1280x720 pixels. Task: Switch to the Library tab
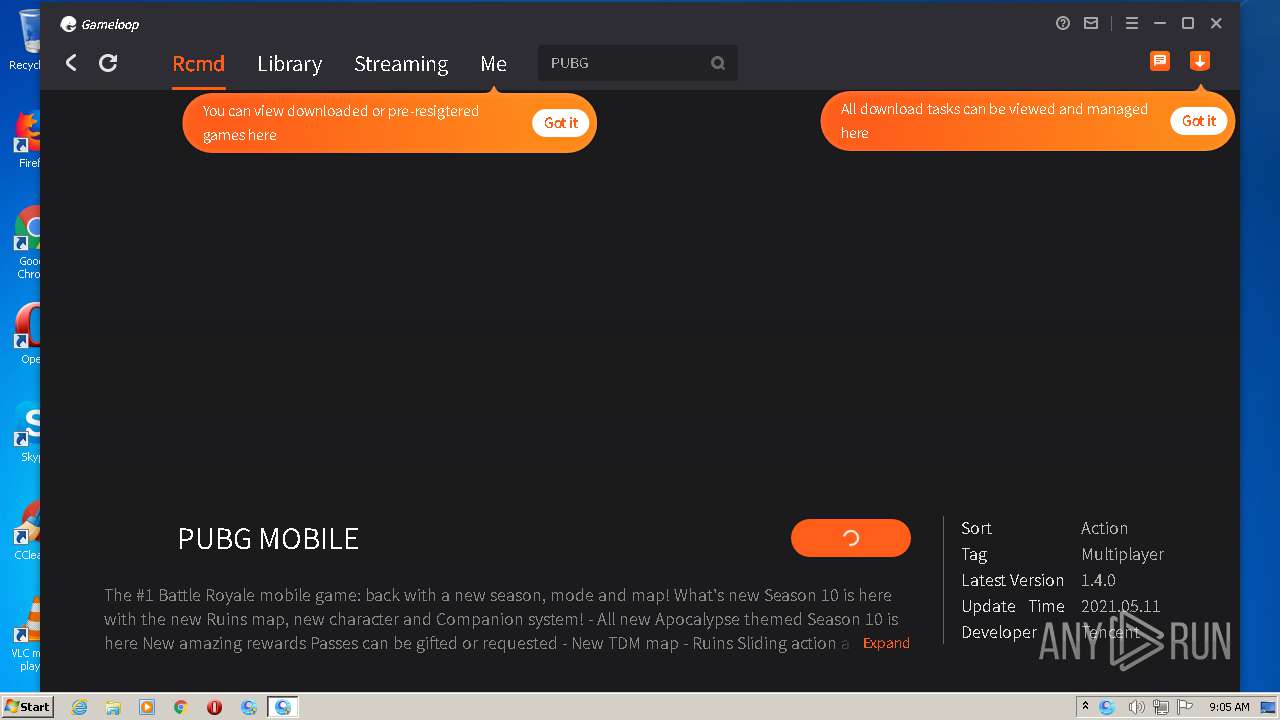pyautogui.click(x=289, y=63)
